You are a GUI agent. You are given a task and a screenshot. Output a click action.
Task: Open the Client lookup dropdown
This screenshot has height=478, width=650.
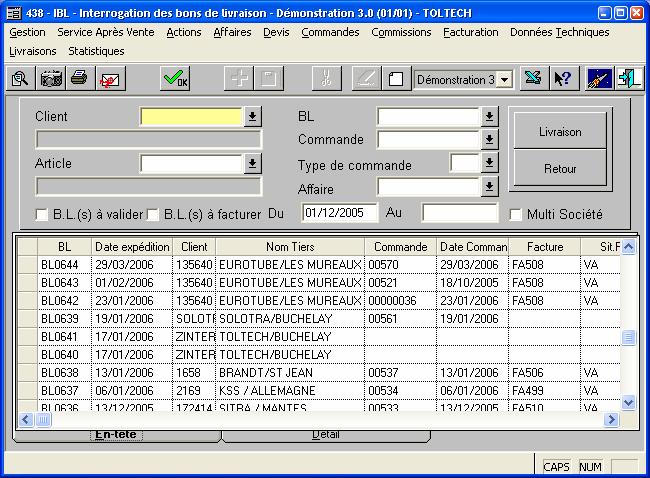pos(252,116)
